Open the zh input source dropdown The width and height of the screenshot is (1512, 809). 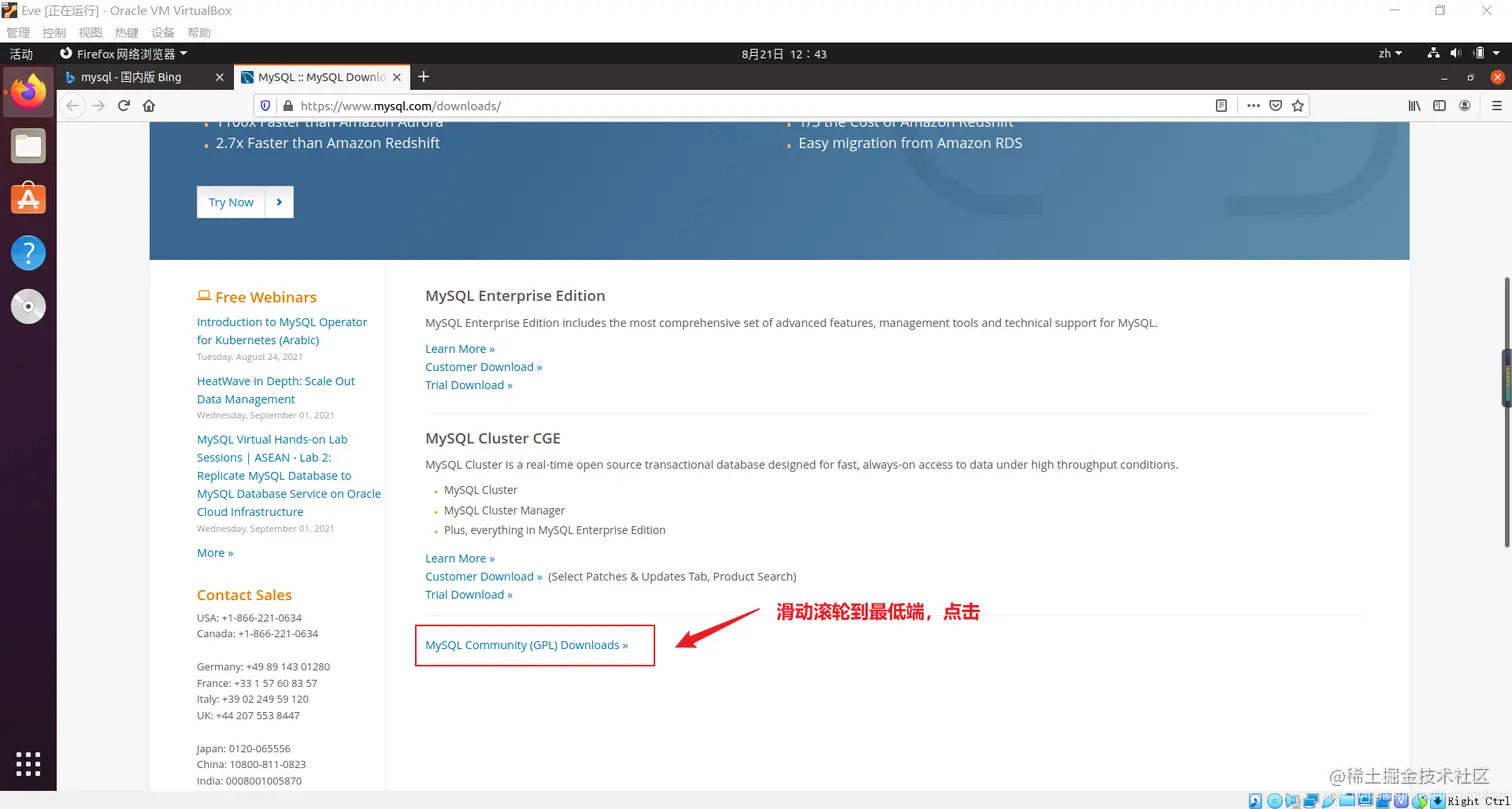[x=1390, y=53]
